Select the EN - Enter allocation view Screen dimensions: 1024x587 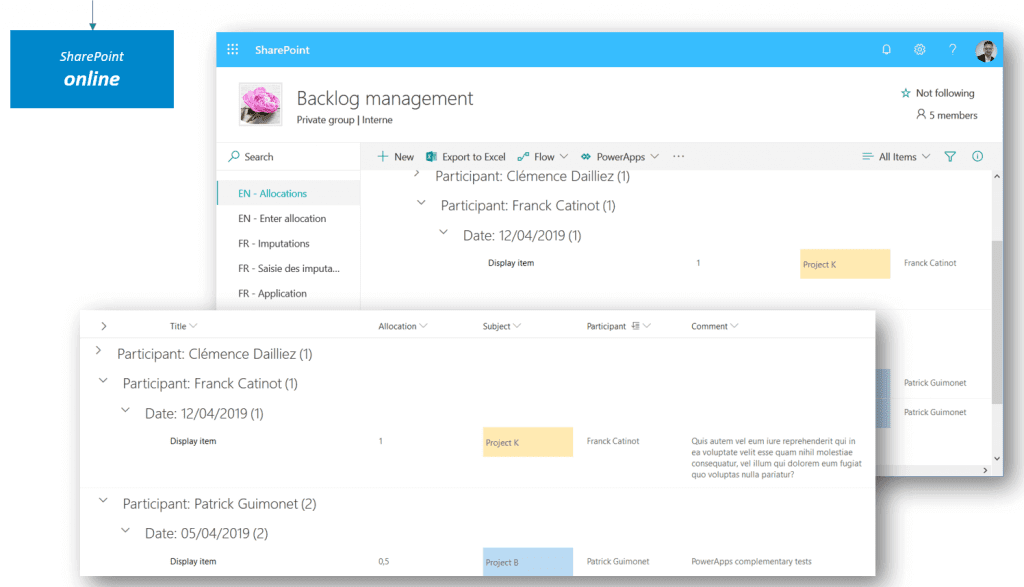(282, 218)
